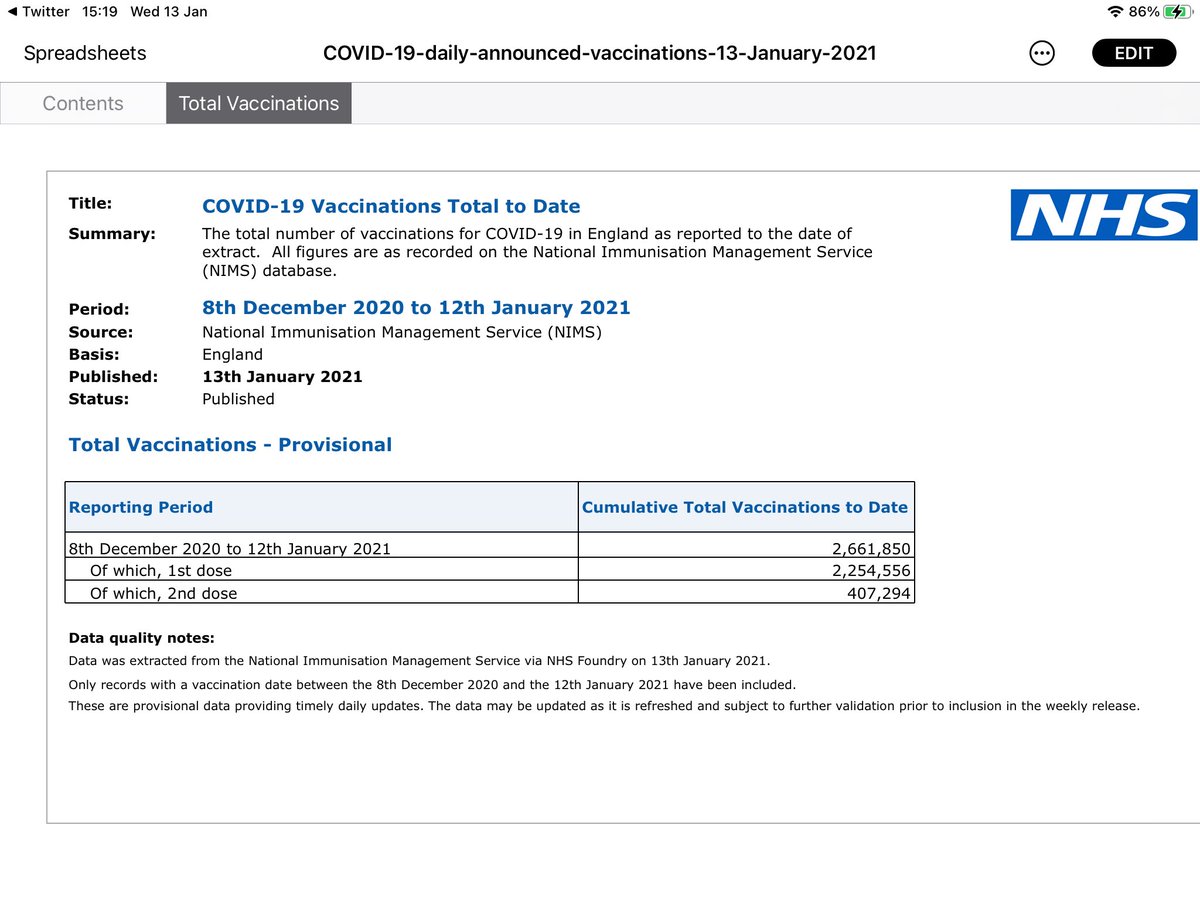Select the Spreadsheets back navigation label

(x=84, y=53)
